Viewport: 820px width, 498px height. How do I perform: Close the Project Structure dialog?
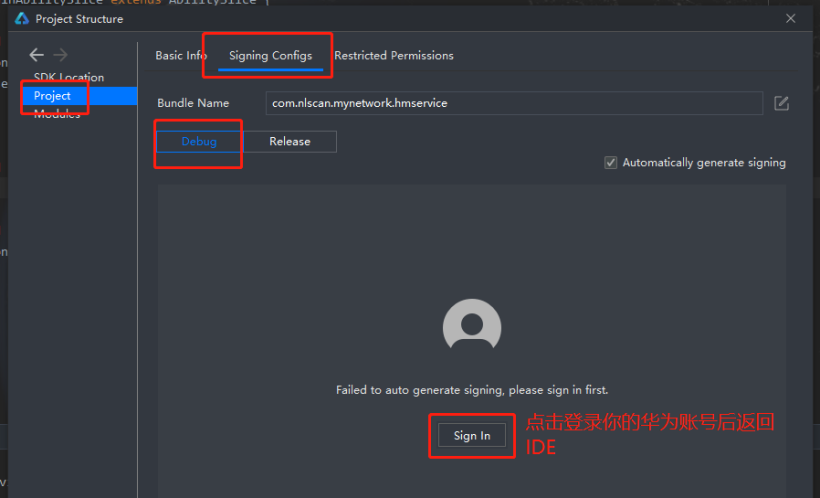click(790, 18)
